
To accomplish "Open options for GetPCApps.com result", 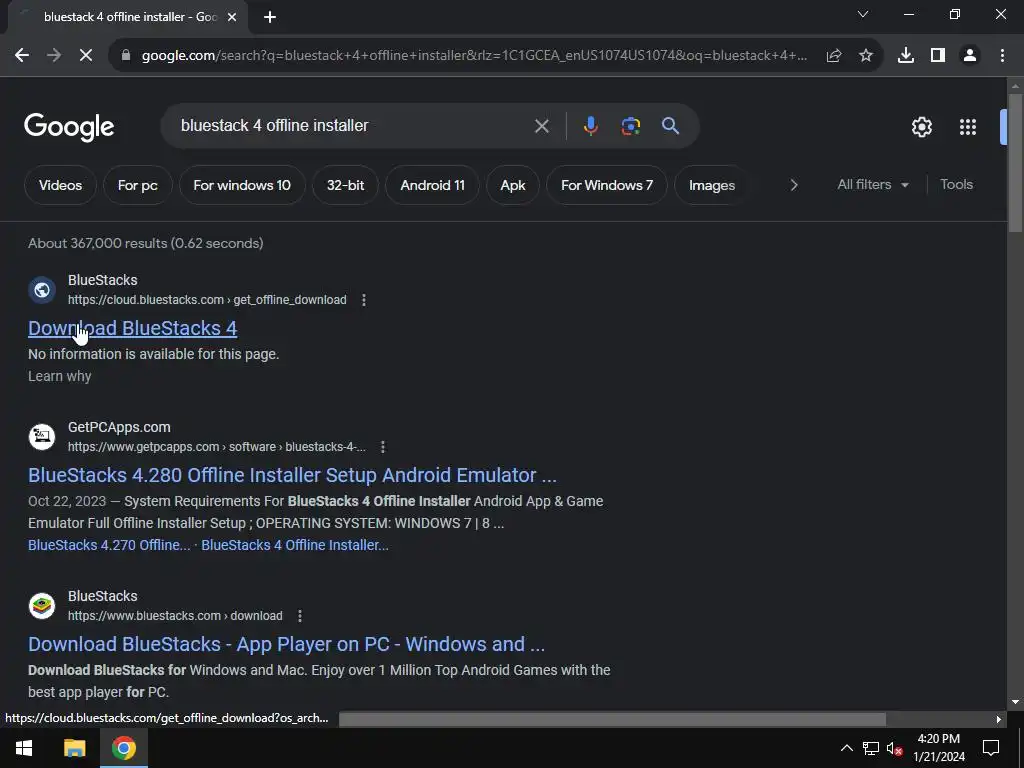I will [383, 447].
